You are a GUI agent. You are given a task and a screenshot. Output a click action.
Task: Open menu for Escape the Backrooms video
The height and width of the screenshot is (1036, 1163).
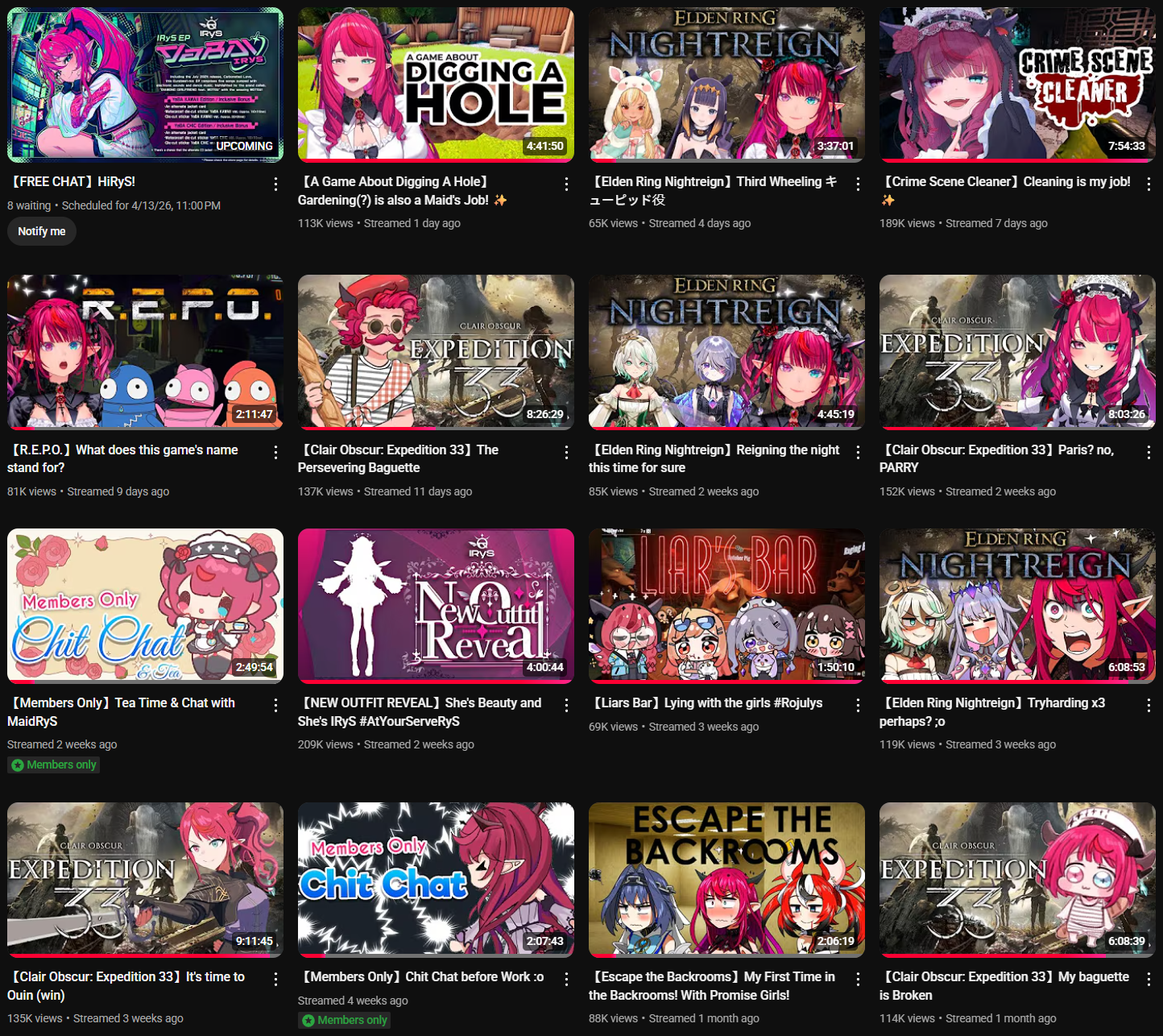point(857,979)
